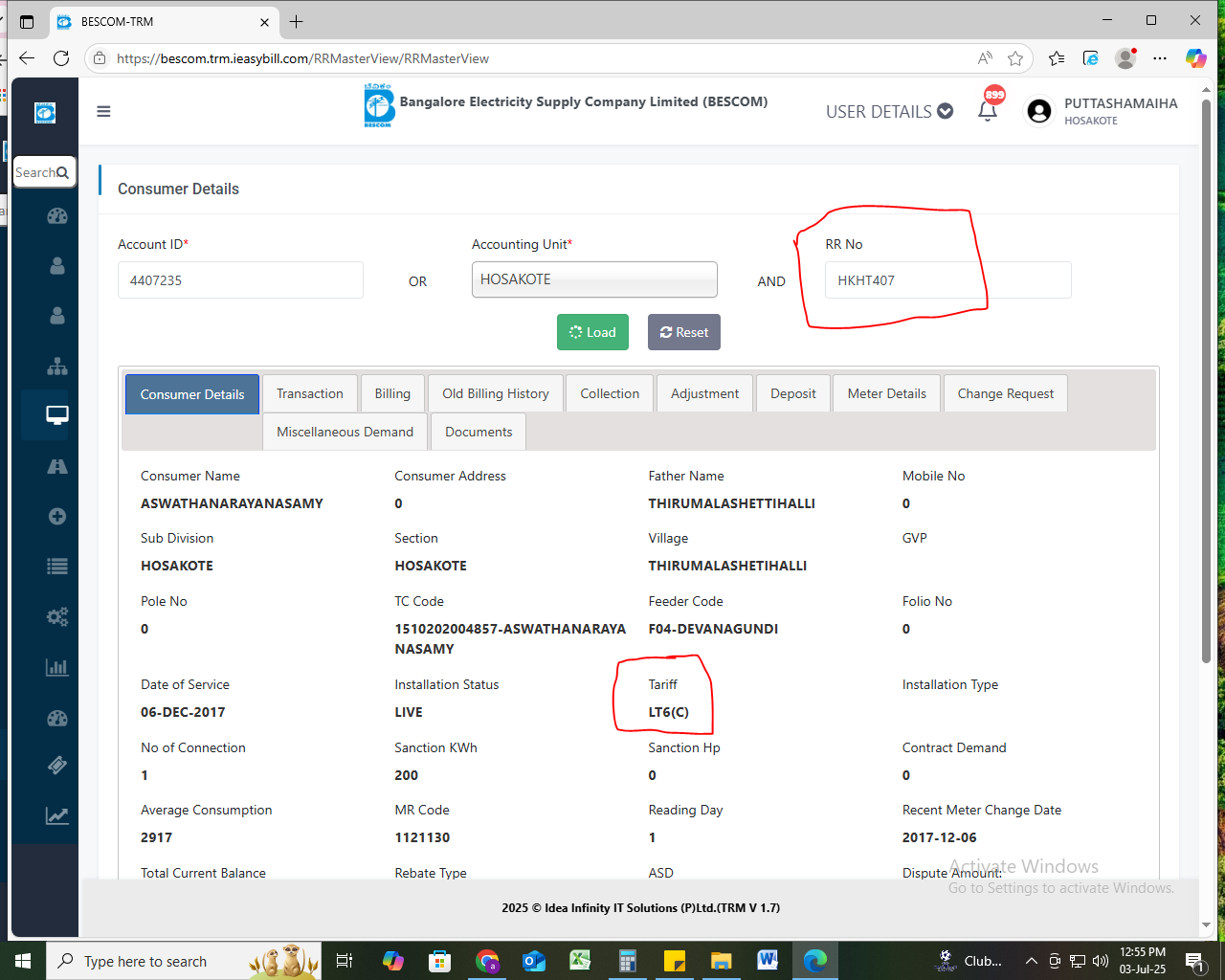Viewport: 1225px width, 980px height.
Task: Click the Reset button
Action: tap(684, 332)
